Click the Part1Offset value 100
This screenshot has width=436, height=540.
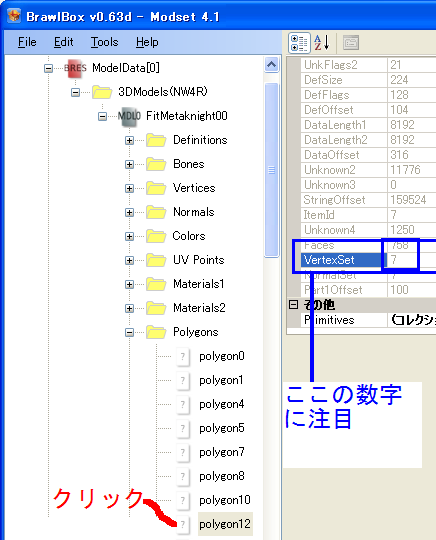(399, 290)
